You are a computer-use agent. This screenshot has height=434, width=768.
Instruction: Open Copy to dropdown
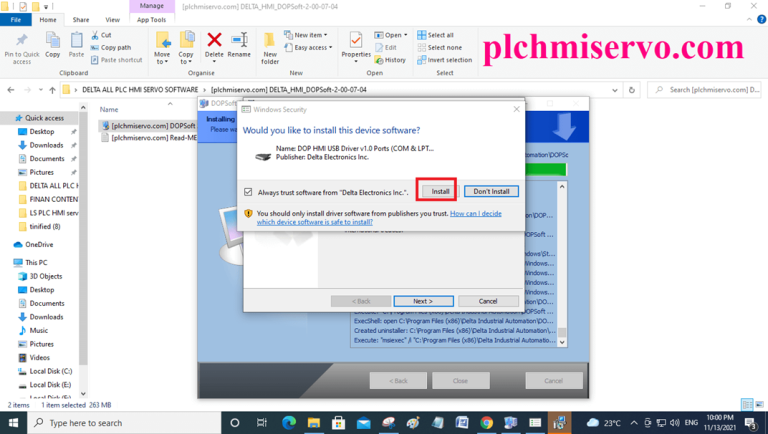(186, 58)
